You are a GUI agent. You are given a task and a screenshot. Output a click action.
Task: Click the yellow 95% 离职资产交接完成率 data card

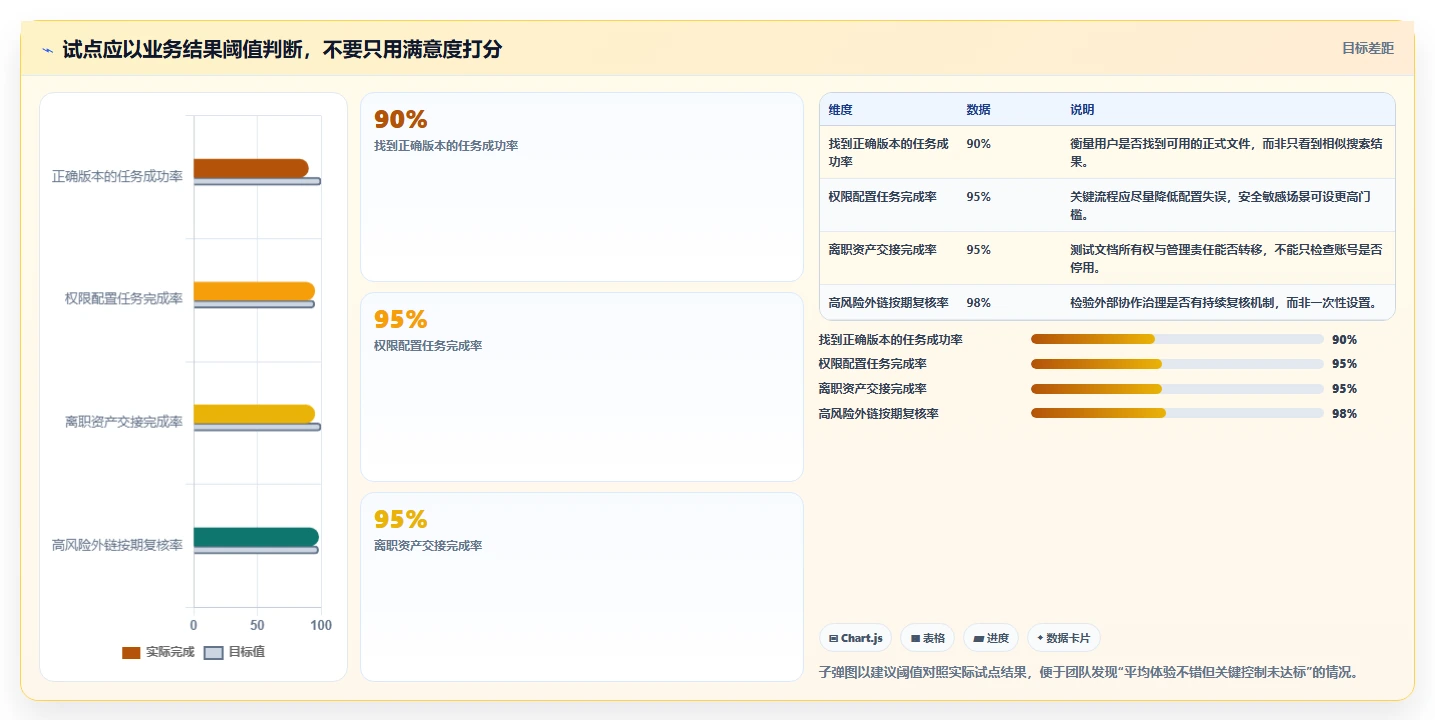pyautogui.click(x=582, y=587)
